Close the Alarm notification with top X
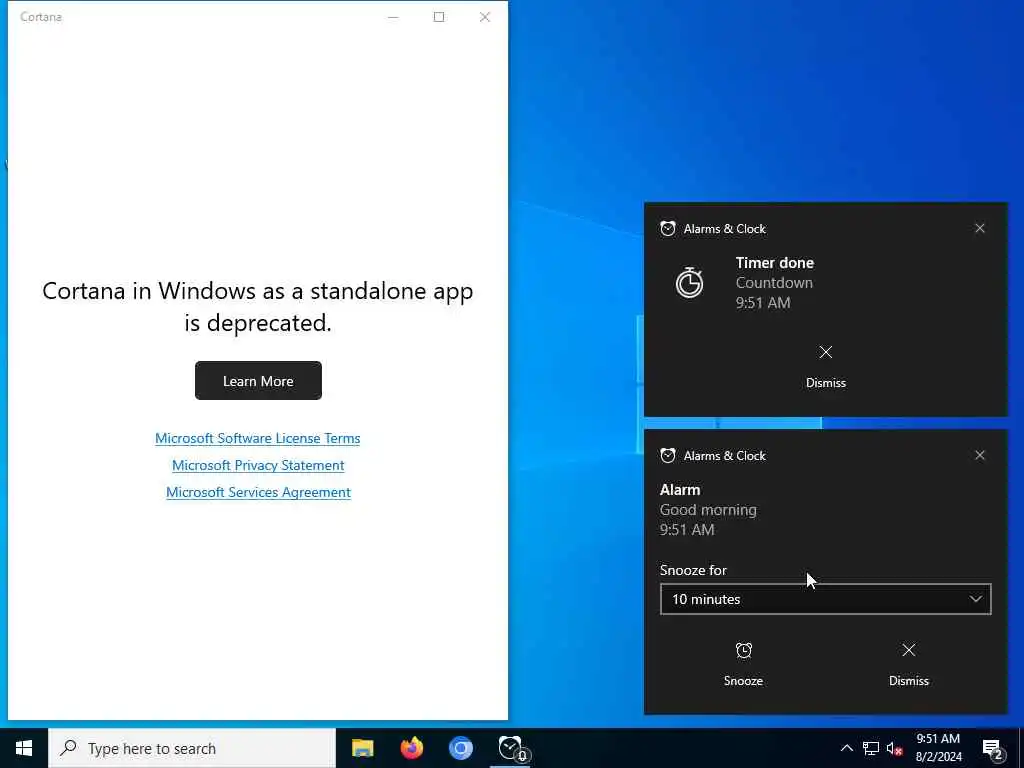This screenshot has width=1024, height=768. [980, 455]
